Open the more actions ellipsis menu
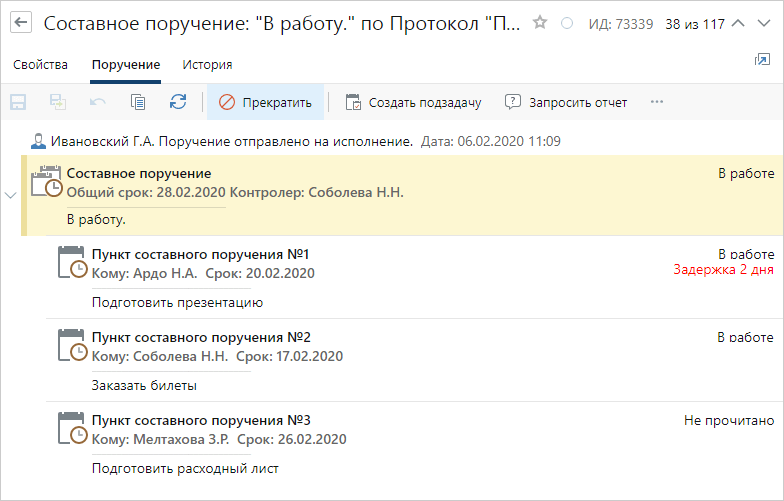784x501 pixels. pyautogui.click(x=656, y=102)
